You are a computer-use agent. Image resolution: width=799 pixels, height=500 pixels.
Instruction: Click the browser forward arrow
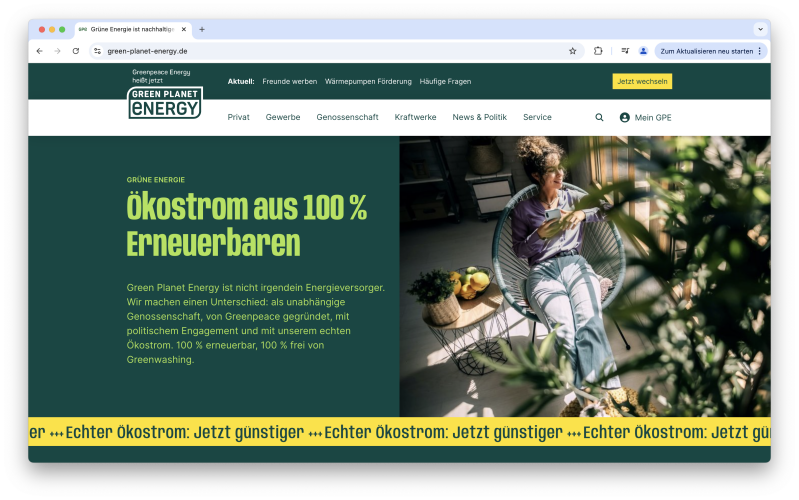pyautogui.click(x=58, y=51)
